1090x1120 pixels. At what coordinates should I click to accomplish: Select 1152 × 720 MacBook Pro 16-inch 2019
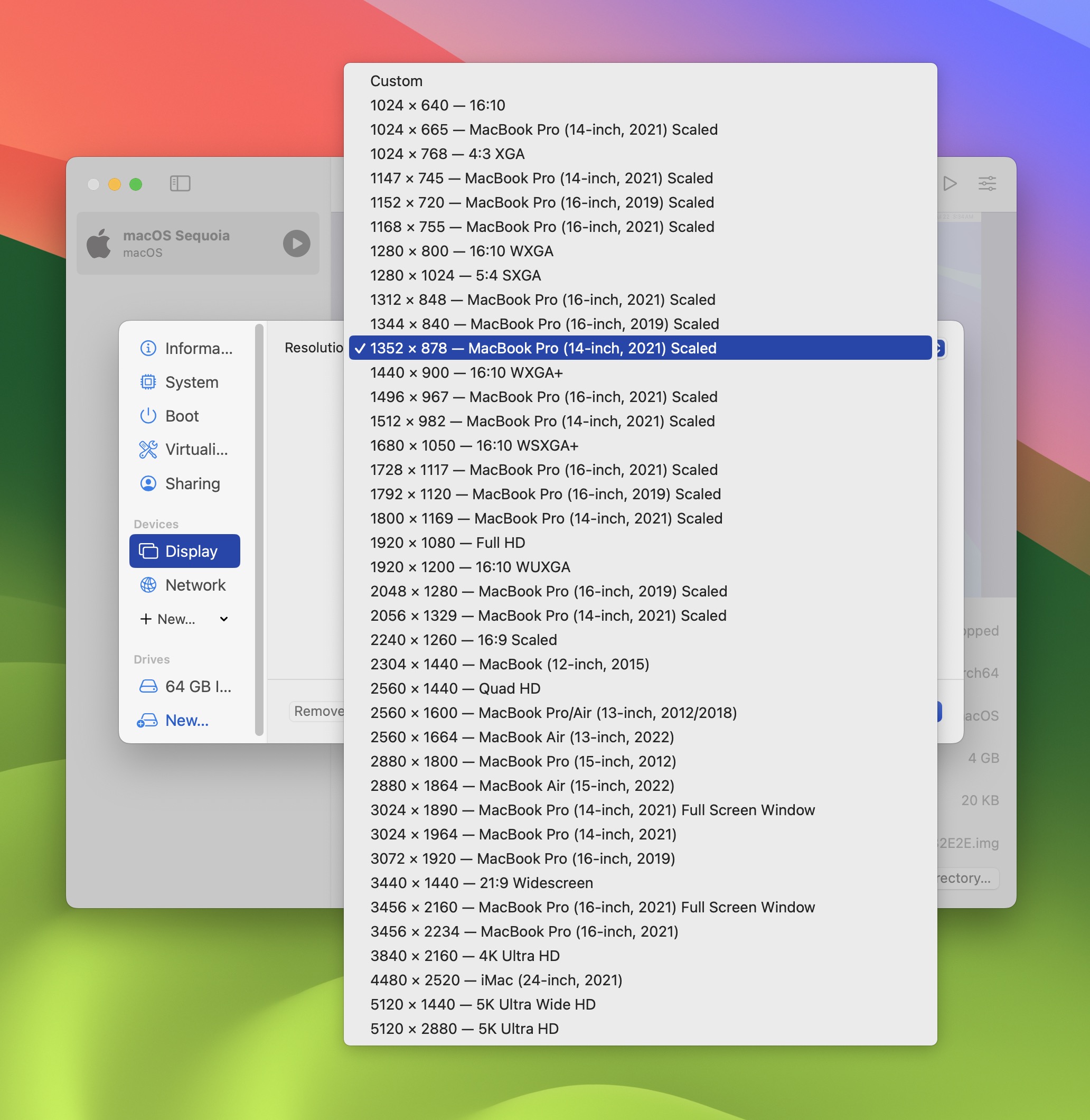click(640, 203)
